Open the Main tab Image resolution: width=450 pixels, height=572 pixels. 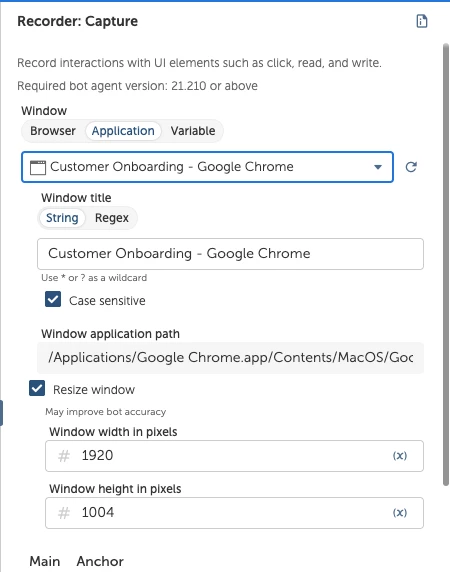pyautogui.click(x=44, y=561)
